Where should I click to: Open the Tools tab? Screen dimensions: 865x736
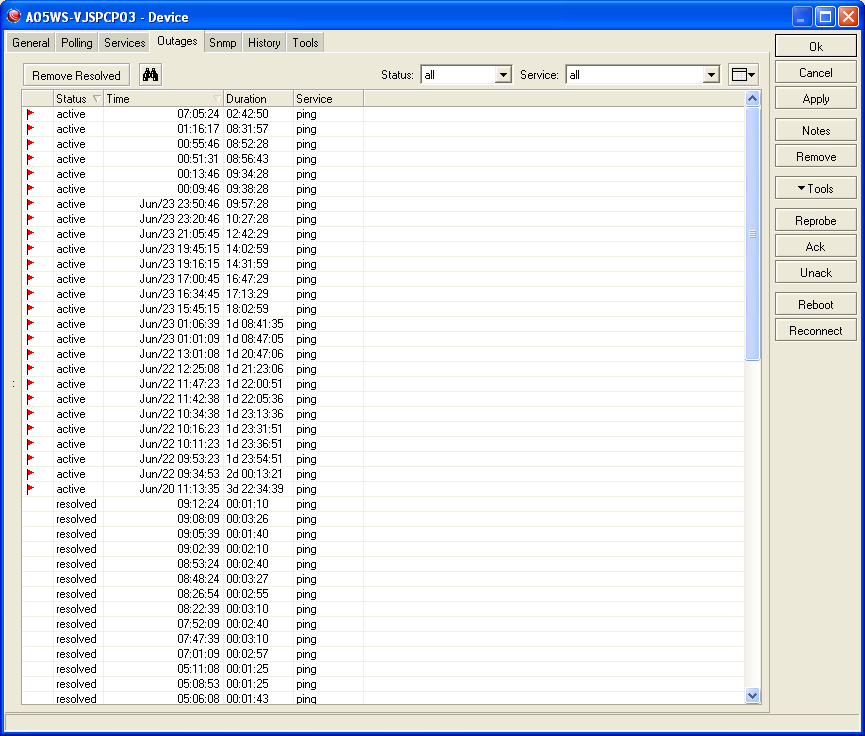(x=305, y=42)
